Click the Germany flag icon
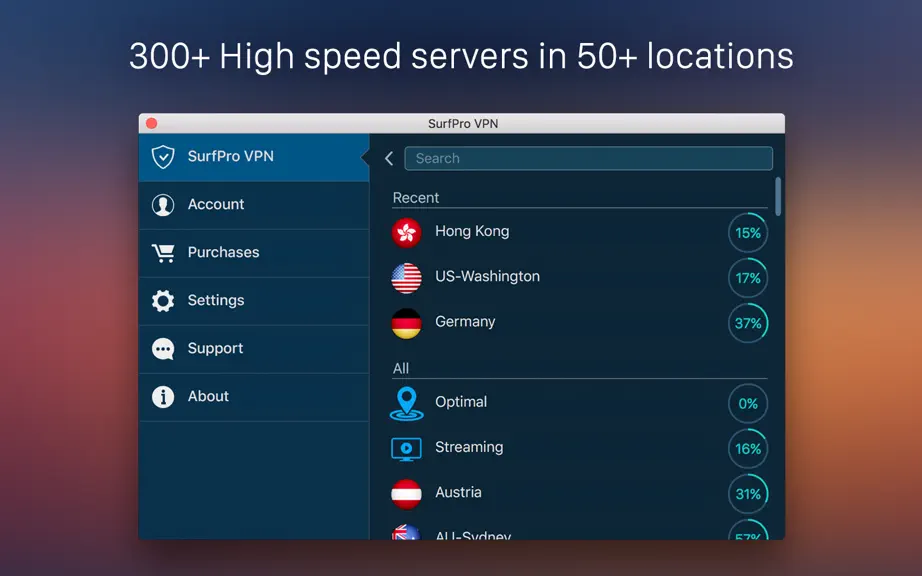Image resolution: width=922 pixels, height=576 pixels. click(x=406, y=323)
